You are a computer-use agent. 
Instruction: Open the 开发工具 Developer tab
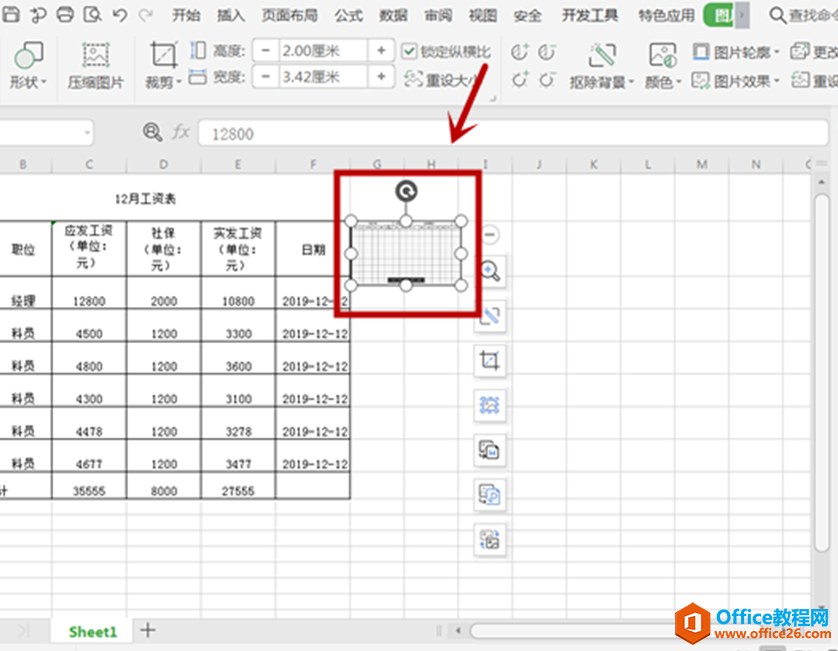[x=590, y=16]
